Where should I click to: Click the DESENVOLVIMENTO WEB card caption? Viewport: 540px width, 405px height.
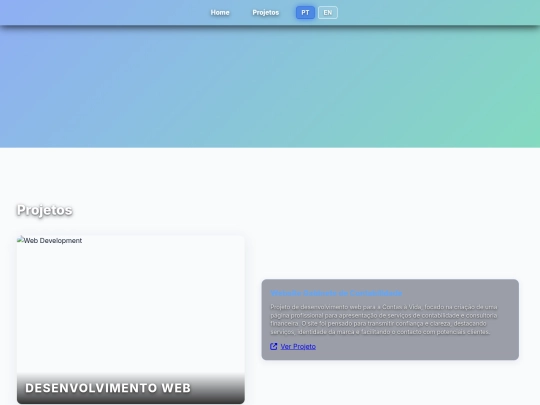(108, 388)
